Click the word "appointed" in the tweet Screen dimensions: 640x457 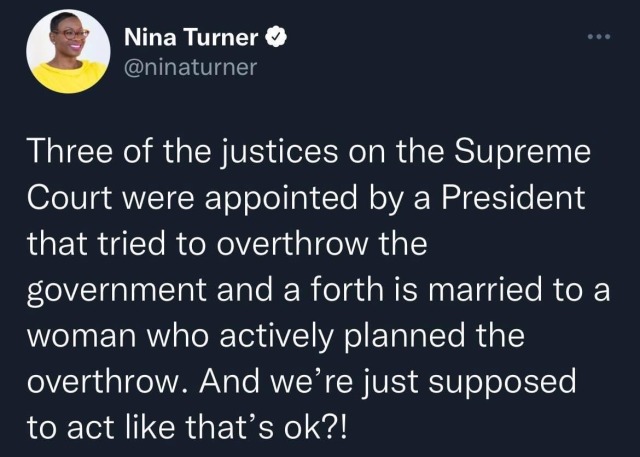(x=280, y=199)
